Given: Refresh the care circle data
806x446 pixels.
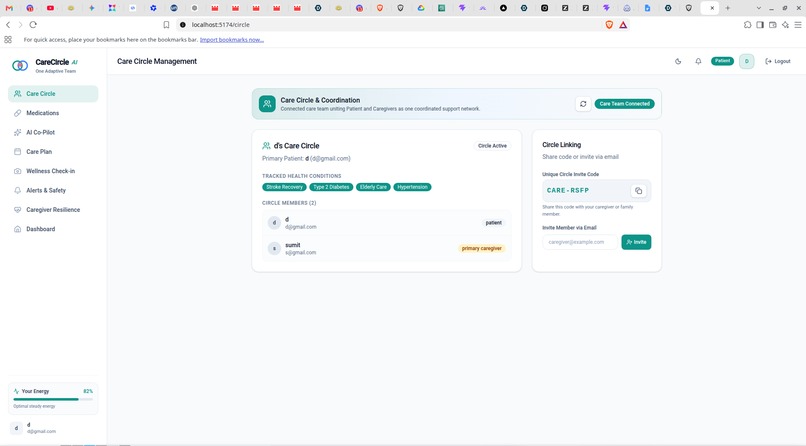Looking at the screenshot, I should click(x=583, y=104).
